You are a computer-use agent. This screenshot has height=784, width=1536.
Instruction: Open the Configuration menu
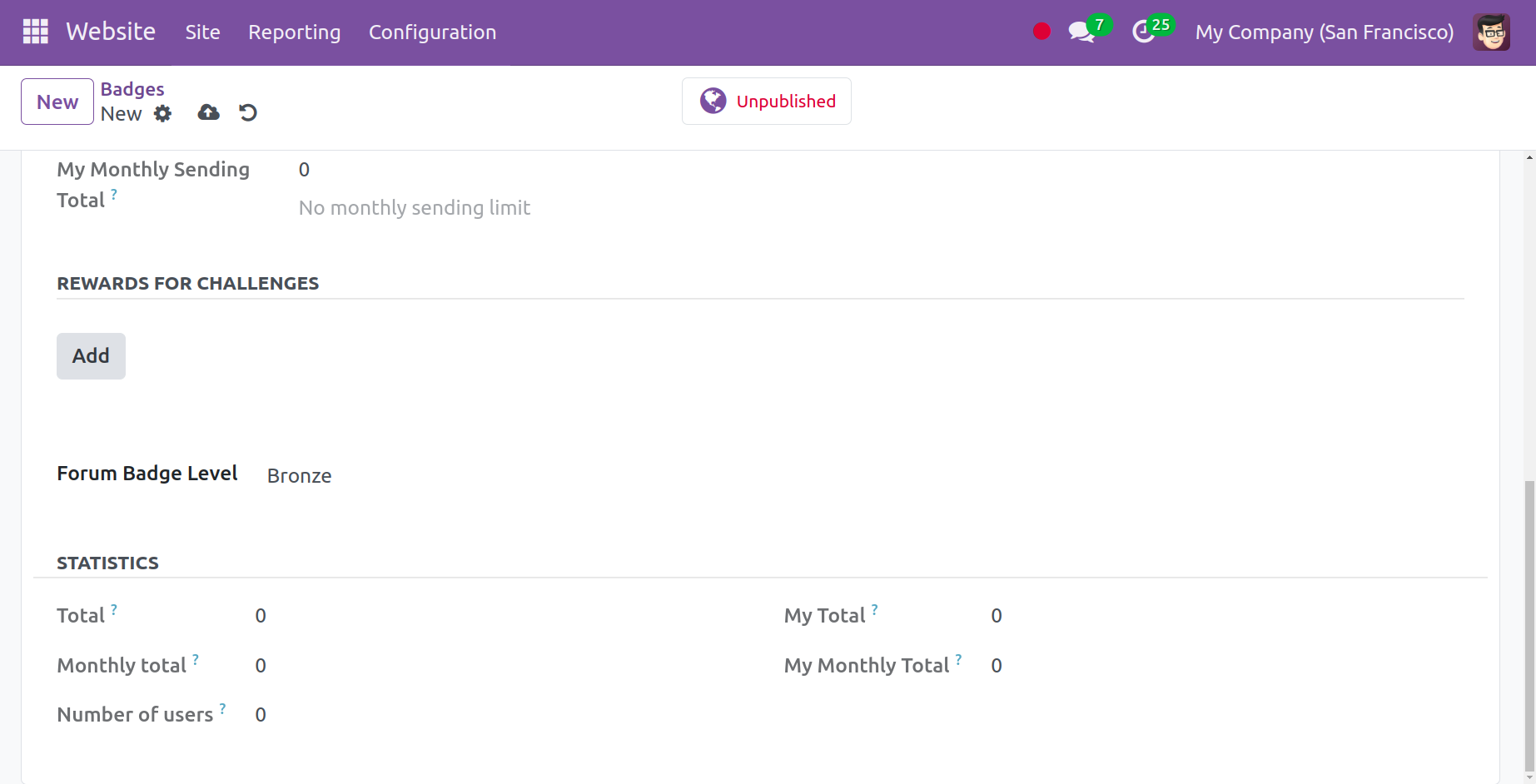point(432,32)
